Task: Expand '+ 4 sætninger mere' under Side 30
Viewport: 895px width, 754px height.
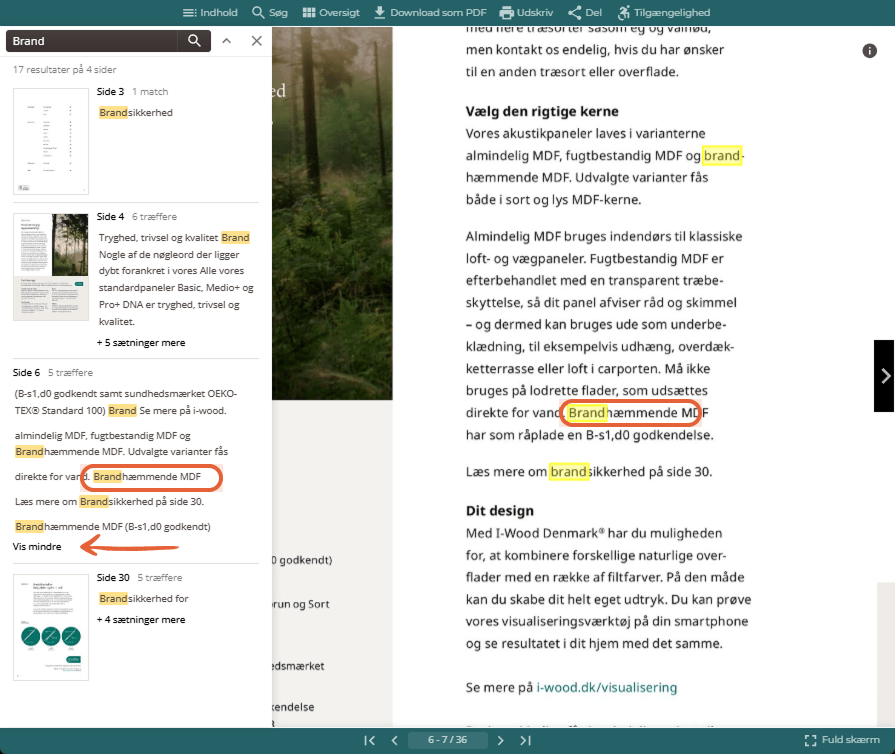Action: pos(141,619)
